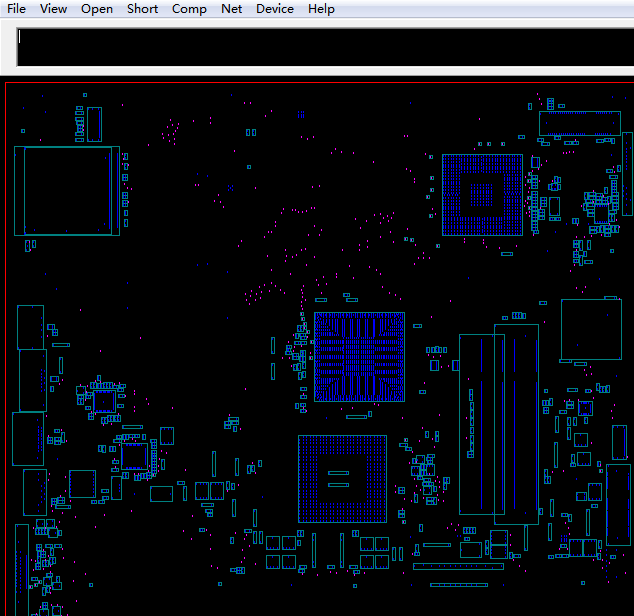Open the Help menu
Screen dimensions: 634x616
coord(321,8)
